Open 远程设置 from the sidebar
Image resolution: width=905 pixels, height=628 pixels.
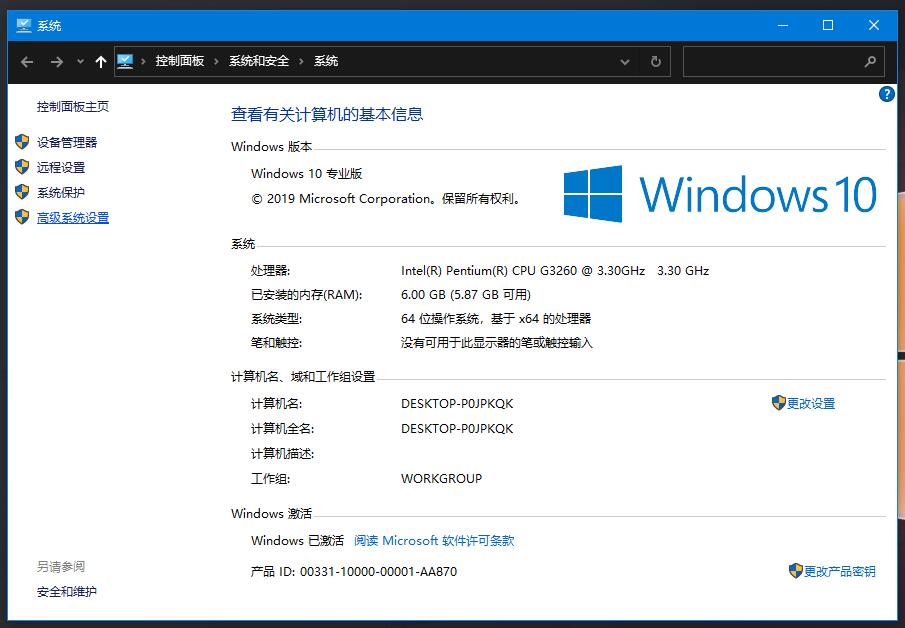point(61,167)
